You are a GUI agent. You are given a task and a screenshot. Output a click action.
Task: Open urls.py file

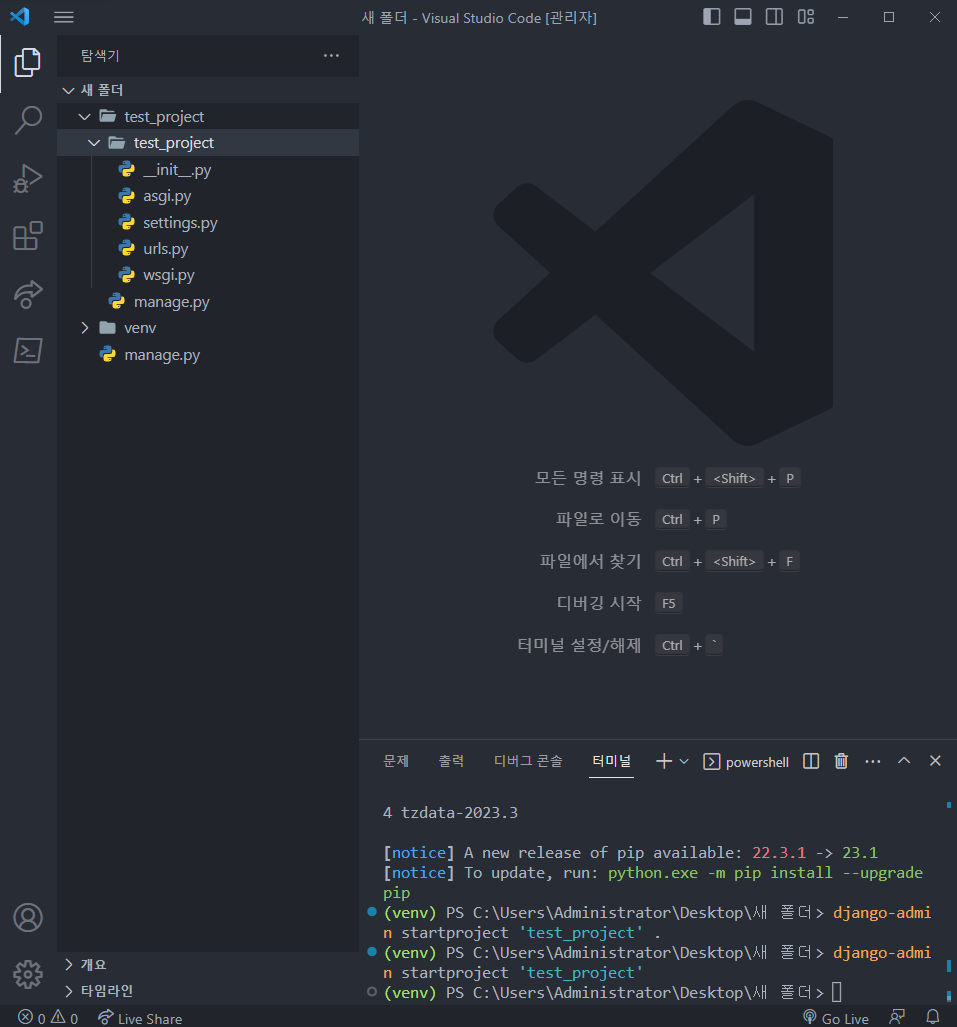coord(208,249)
